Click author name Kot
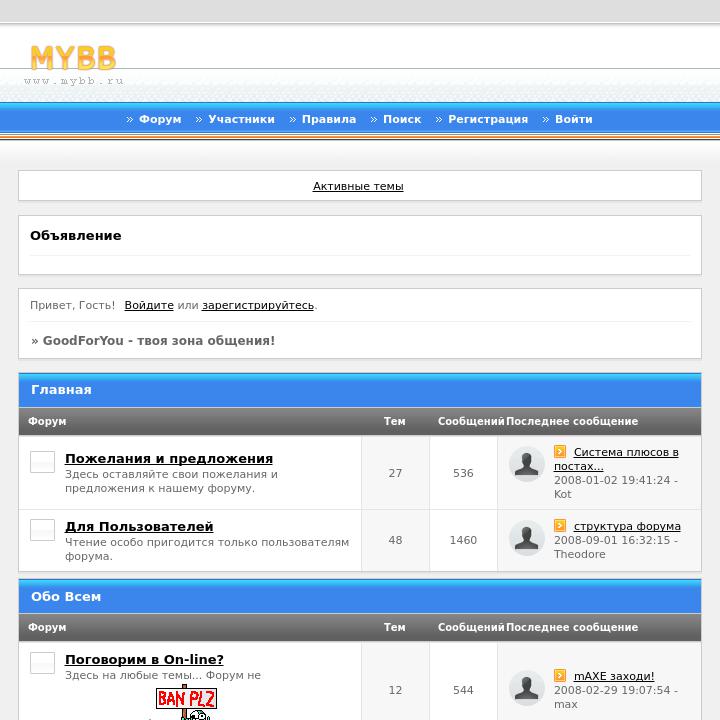 (x=562, y=494)
